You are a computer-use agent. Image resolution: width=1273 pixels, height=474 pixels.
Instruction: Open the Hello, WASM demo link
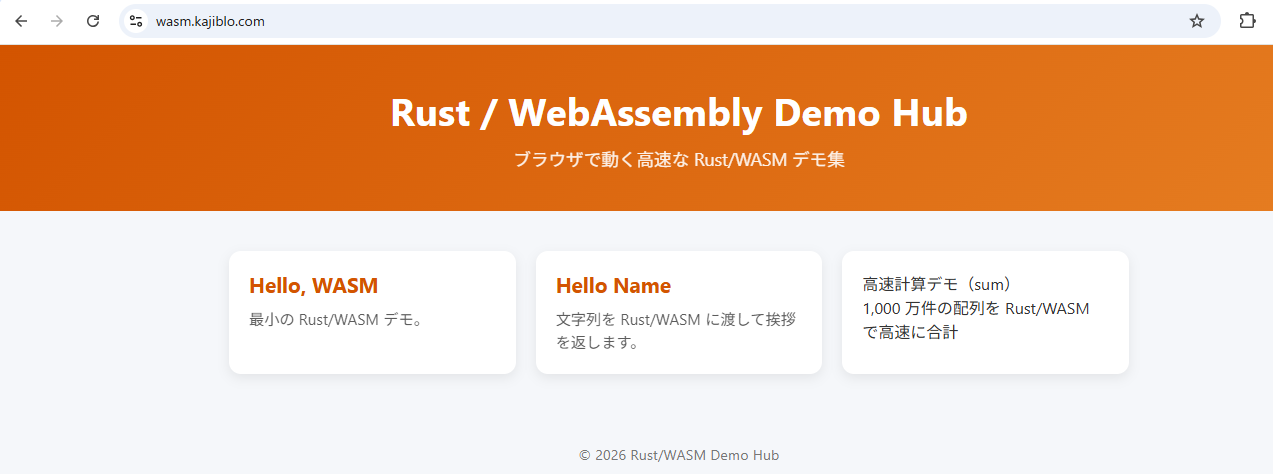[313, 286]
